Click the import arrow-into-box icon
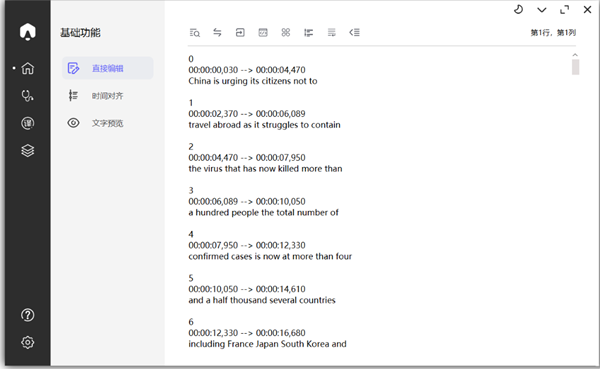This screenshot has width=600, height=369. pyautogui.click(x=240, y=33)
